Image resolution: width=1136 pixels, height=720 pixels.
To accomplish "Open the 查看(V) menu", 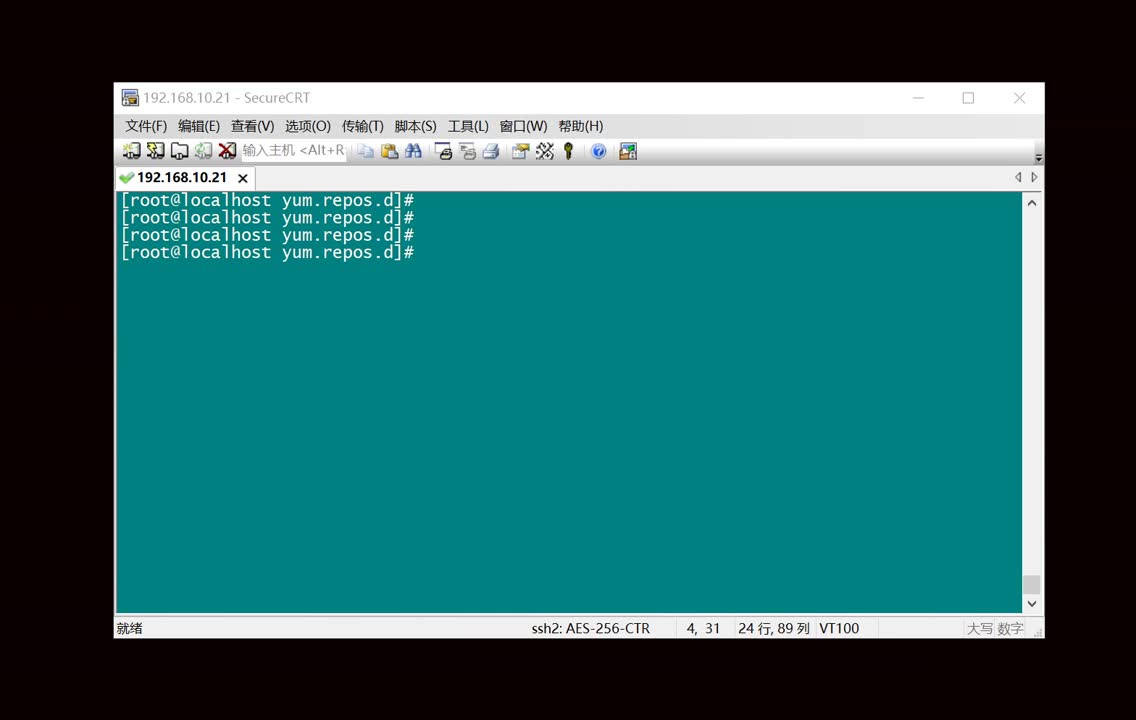I will pos(252,126).
